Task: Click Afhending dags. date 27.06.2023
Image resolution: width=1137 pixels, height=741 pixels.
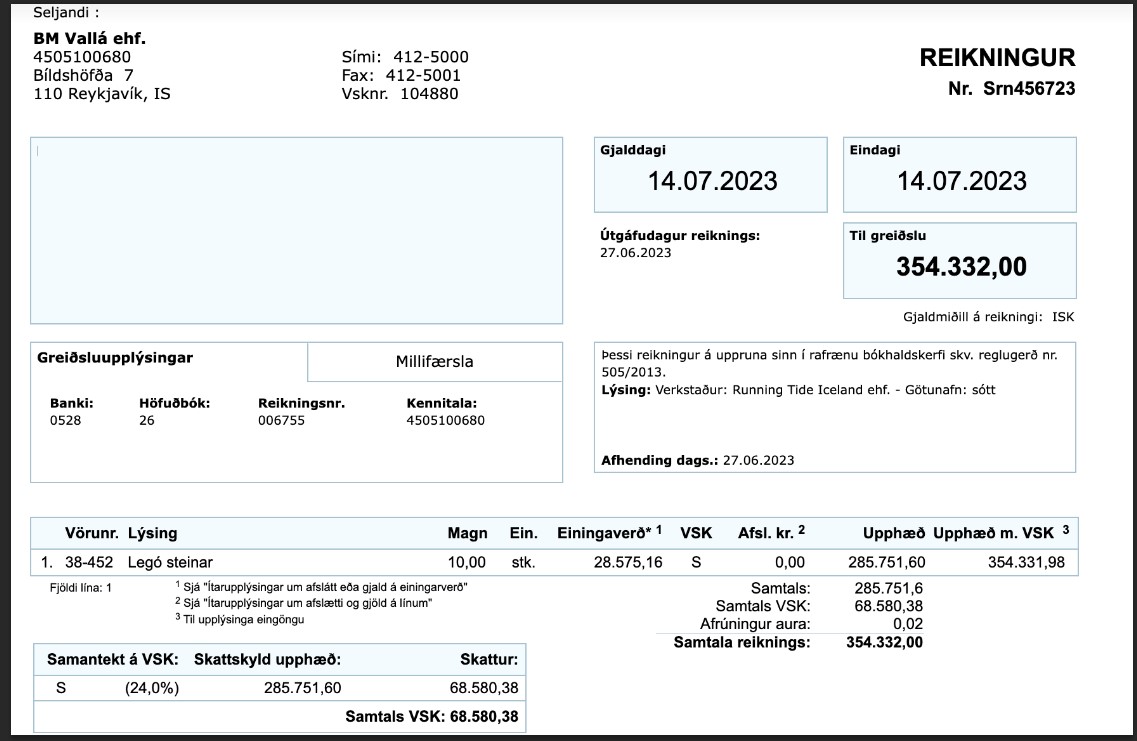Action: (758, 460)
